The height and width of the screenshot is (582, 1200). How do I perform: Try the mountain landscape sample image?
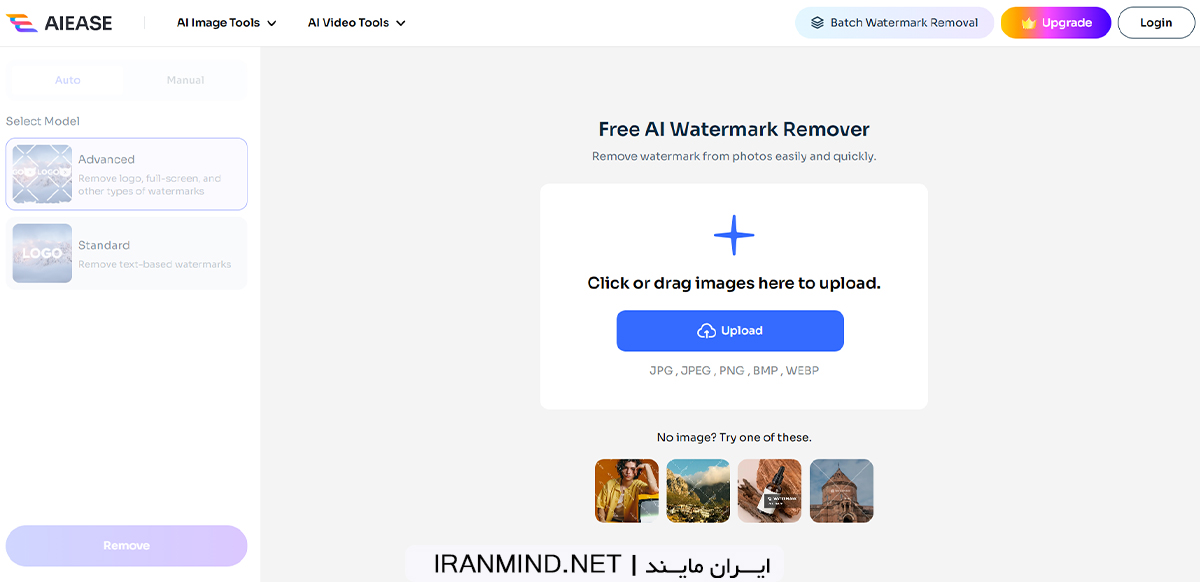coord(698,491)
